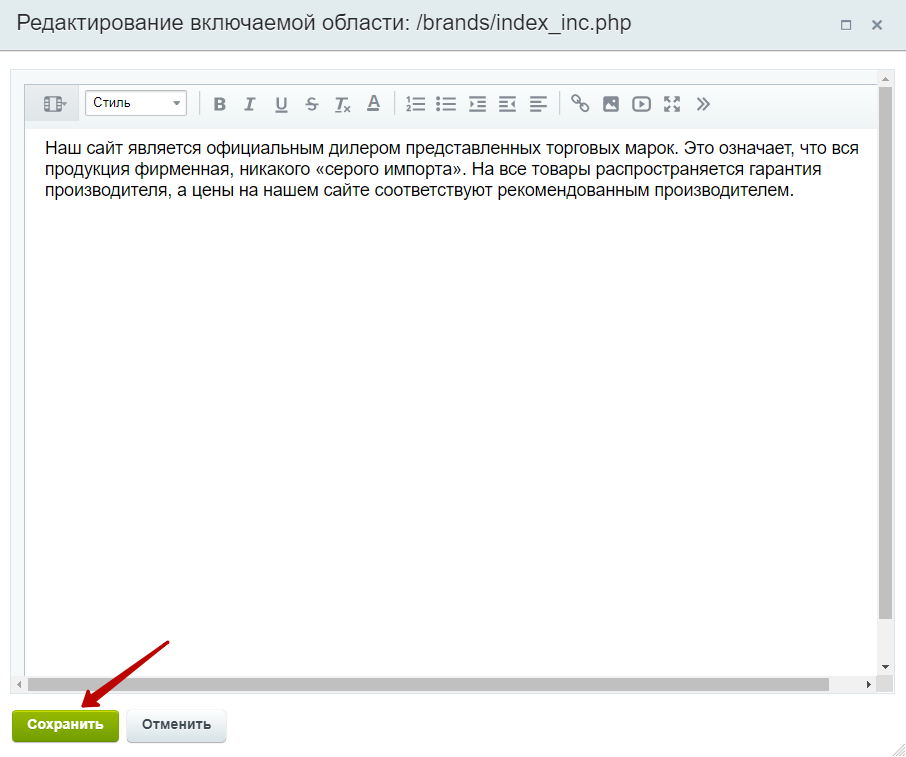Apply strikethrough formatting
The image size is (906, 757).
click(x=312, y=104)
